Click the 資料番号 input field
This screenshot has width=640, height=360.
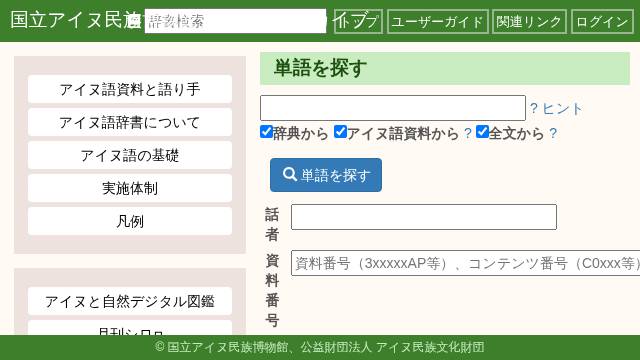(x=465, y=263)
